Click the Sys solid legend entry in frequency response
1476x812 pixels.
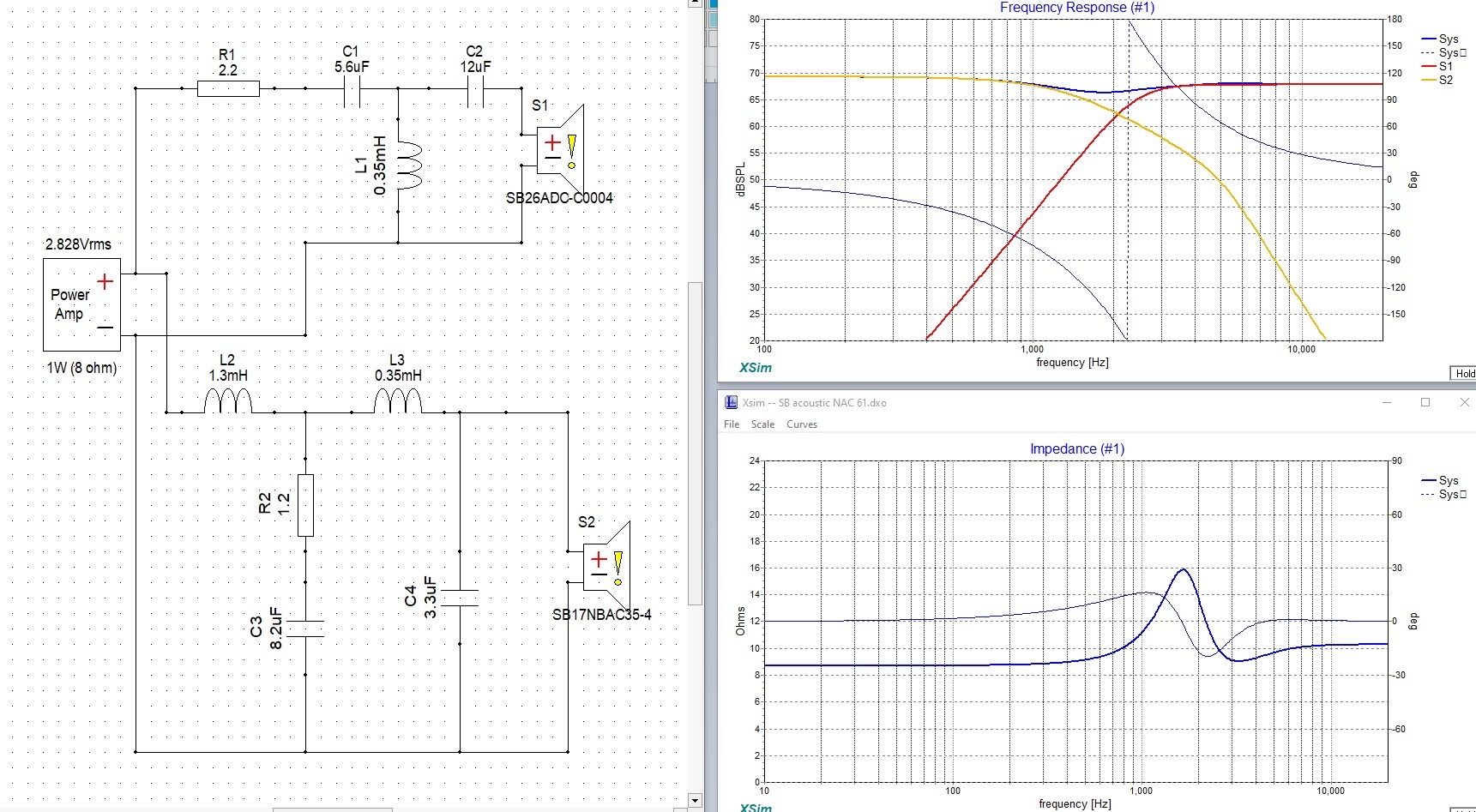click(1440, 39)
